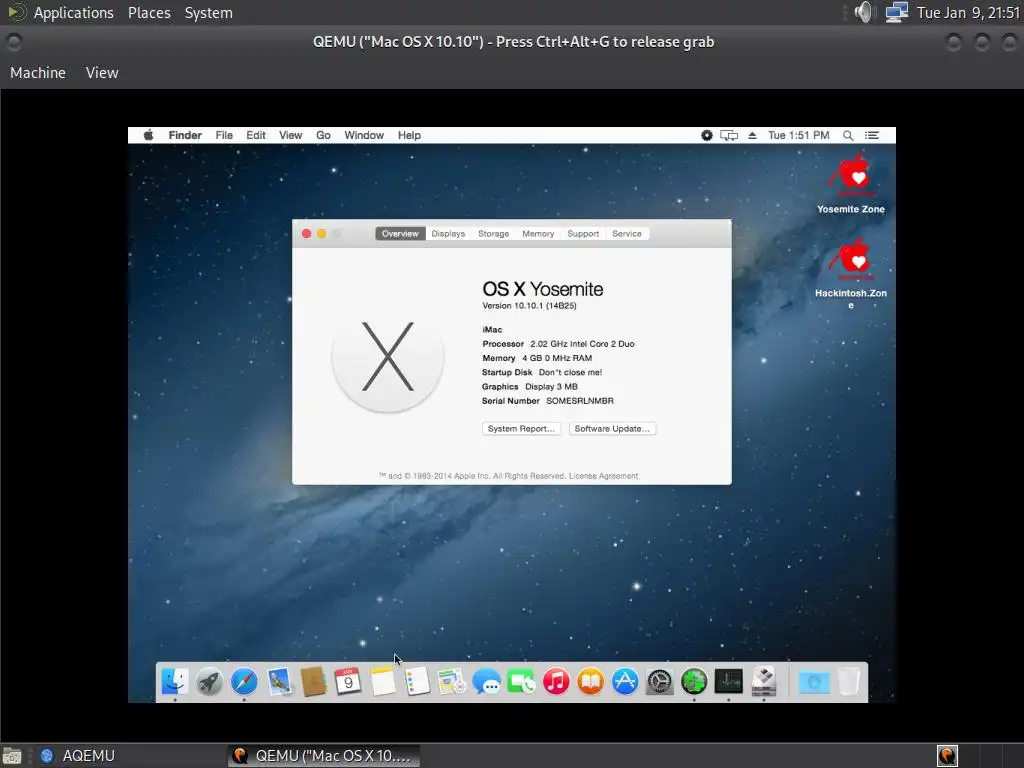
Task: Close the About This Mac window
Action: 306,234
